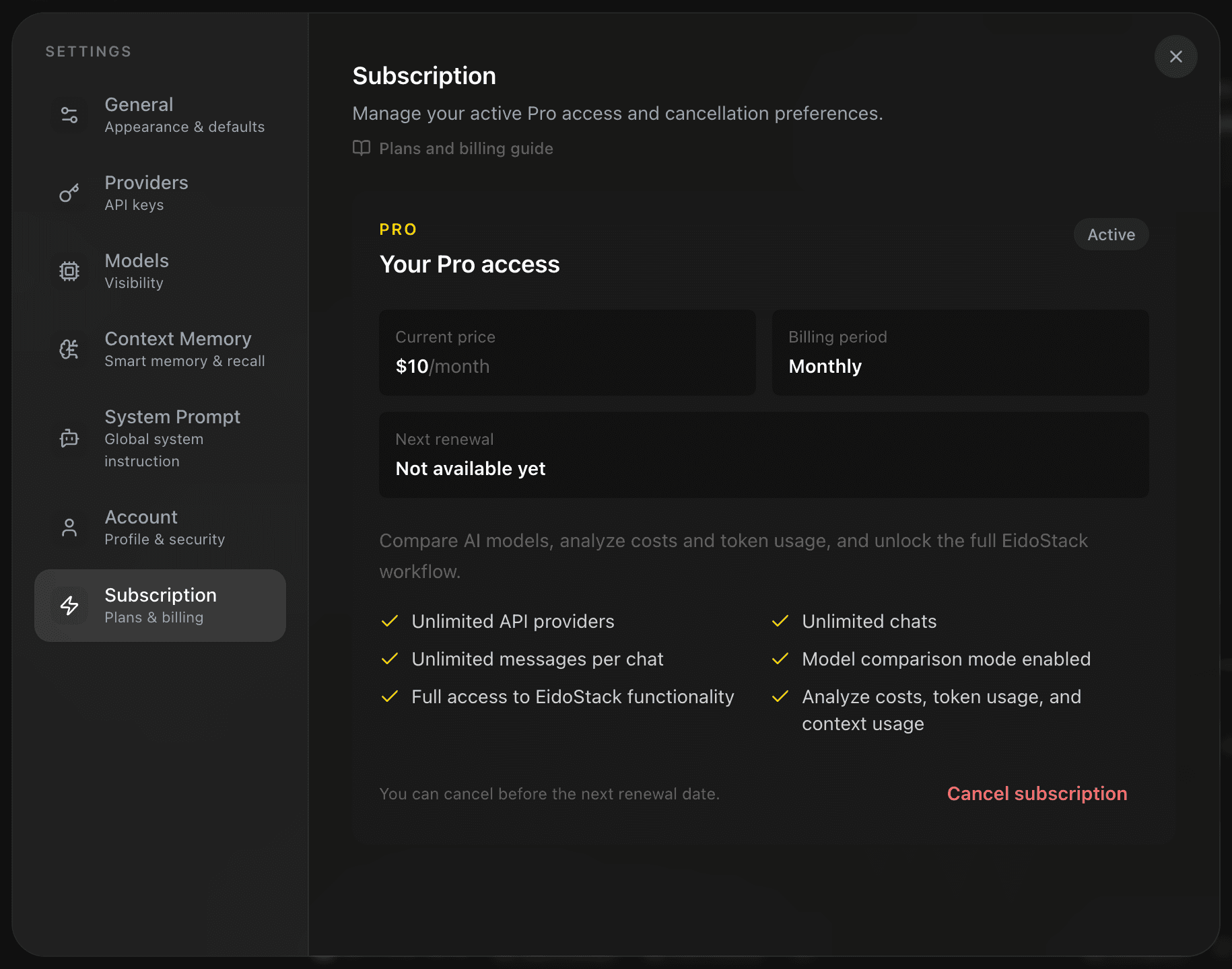This screenshot has width=1232, height=969.
Task: Click the Subscription lightning bolt icon
Action: 69,606
